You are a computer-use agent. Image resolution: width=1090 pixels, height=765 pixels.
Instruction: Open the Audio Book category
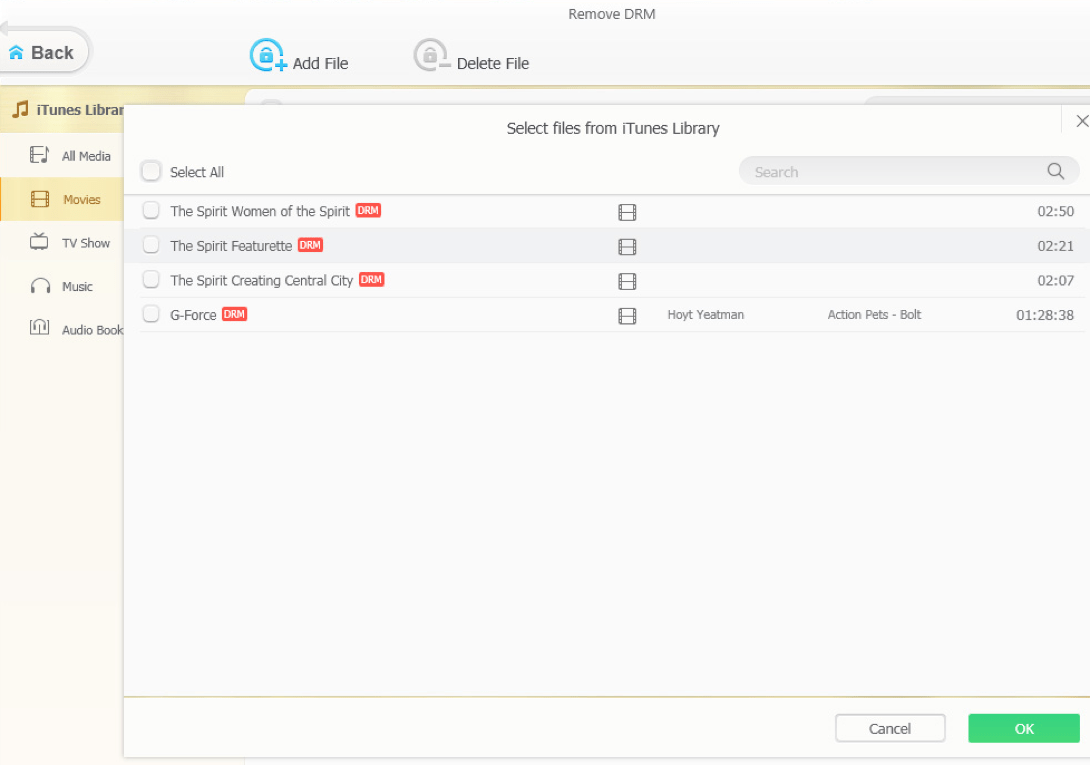[36, 329]
